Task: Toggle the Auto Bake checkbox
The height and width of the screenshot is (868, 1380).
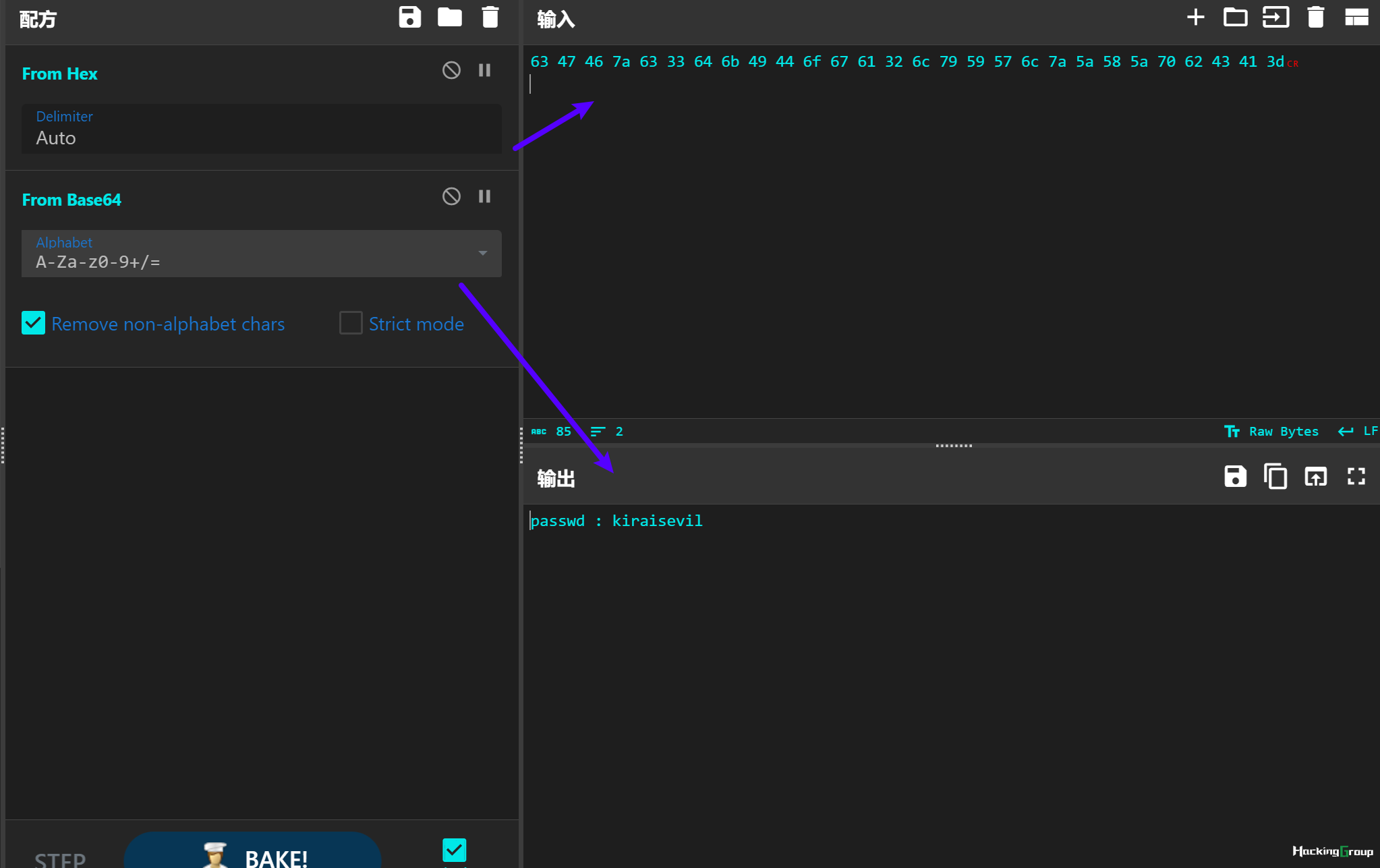Action: click(454, 850)
